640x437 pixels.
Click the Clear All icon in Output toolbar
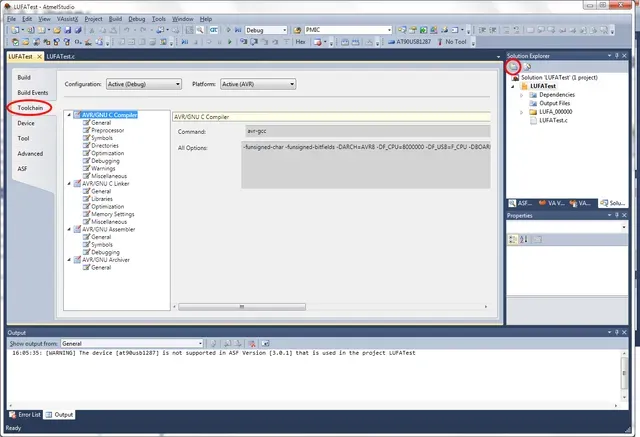[x=252, y=344]
